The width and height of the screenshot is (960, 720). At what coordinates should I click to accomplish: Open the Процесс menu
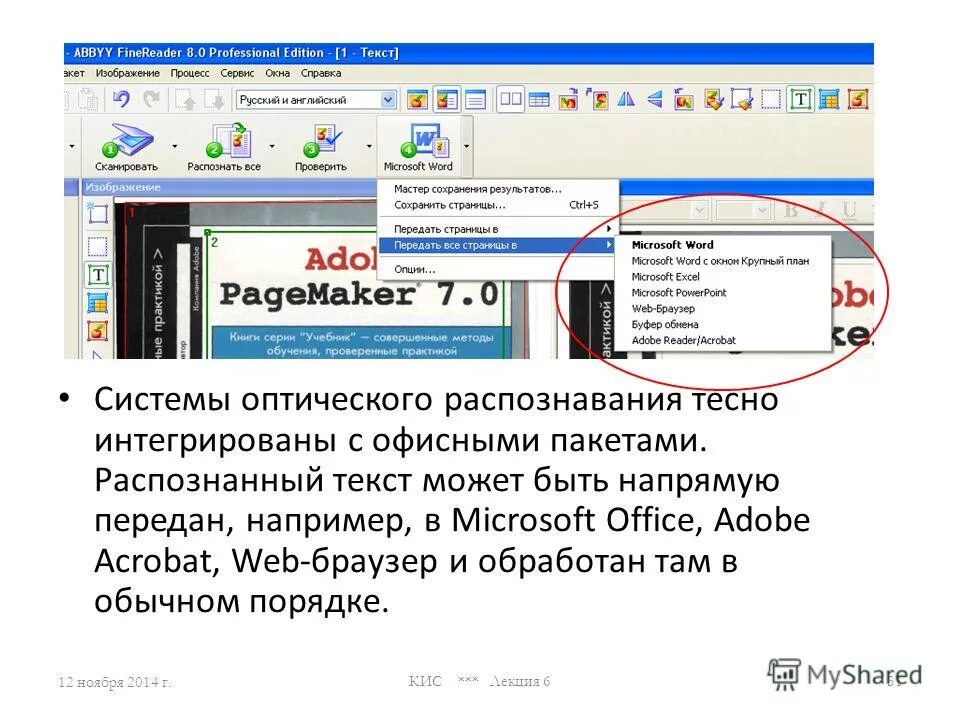pos(190,73)
